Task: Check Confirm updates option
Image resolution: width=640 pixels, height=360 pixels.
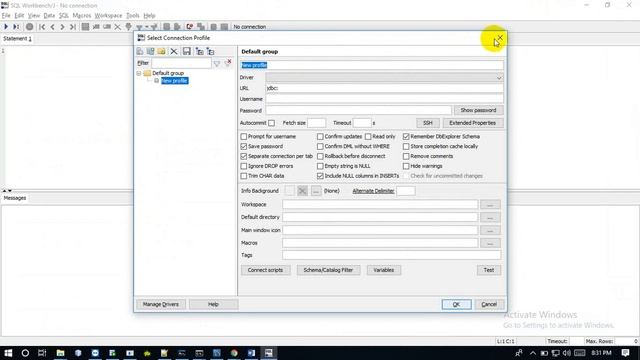Action: 320,136
